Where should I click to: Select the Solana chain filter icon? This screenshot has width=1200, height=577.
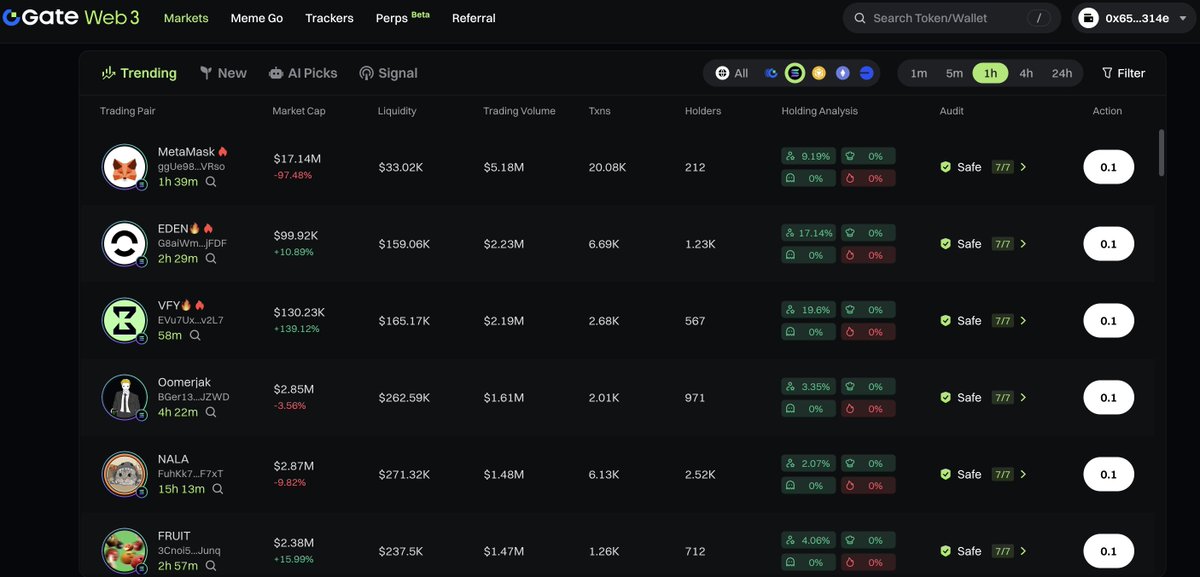[x=795, y=73]
